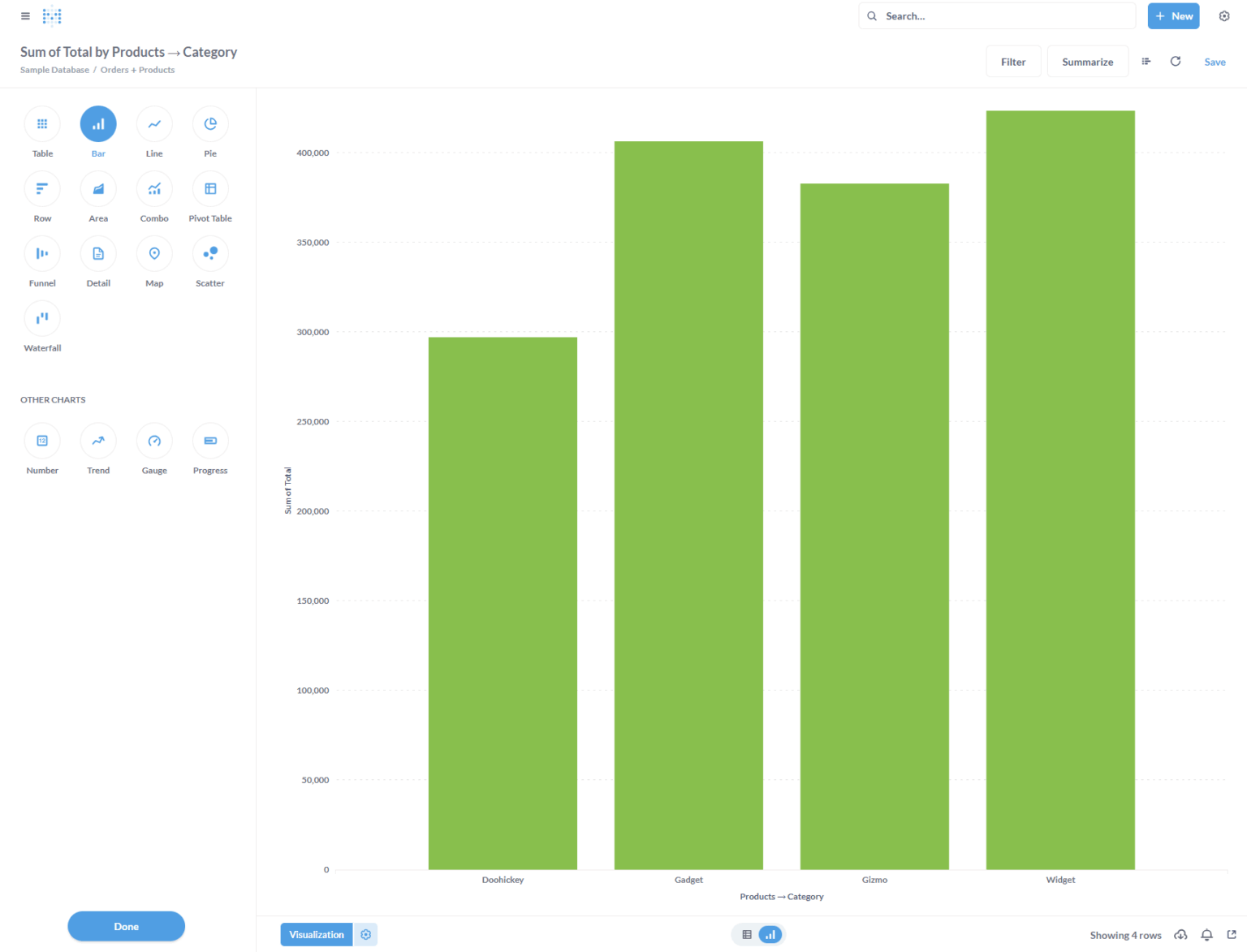Choose the Gauge chart under Other Charts
This screenshot has width=1247, height=952.
pos(154,441)
